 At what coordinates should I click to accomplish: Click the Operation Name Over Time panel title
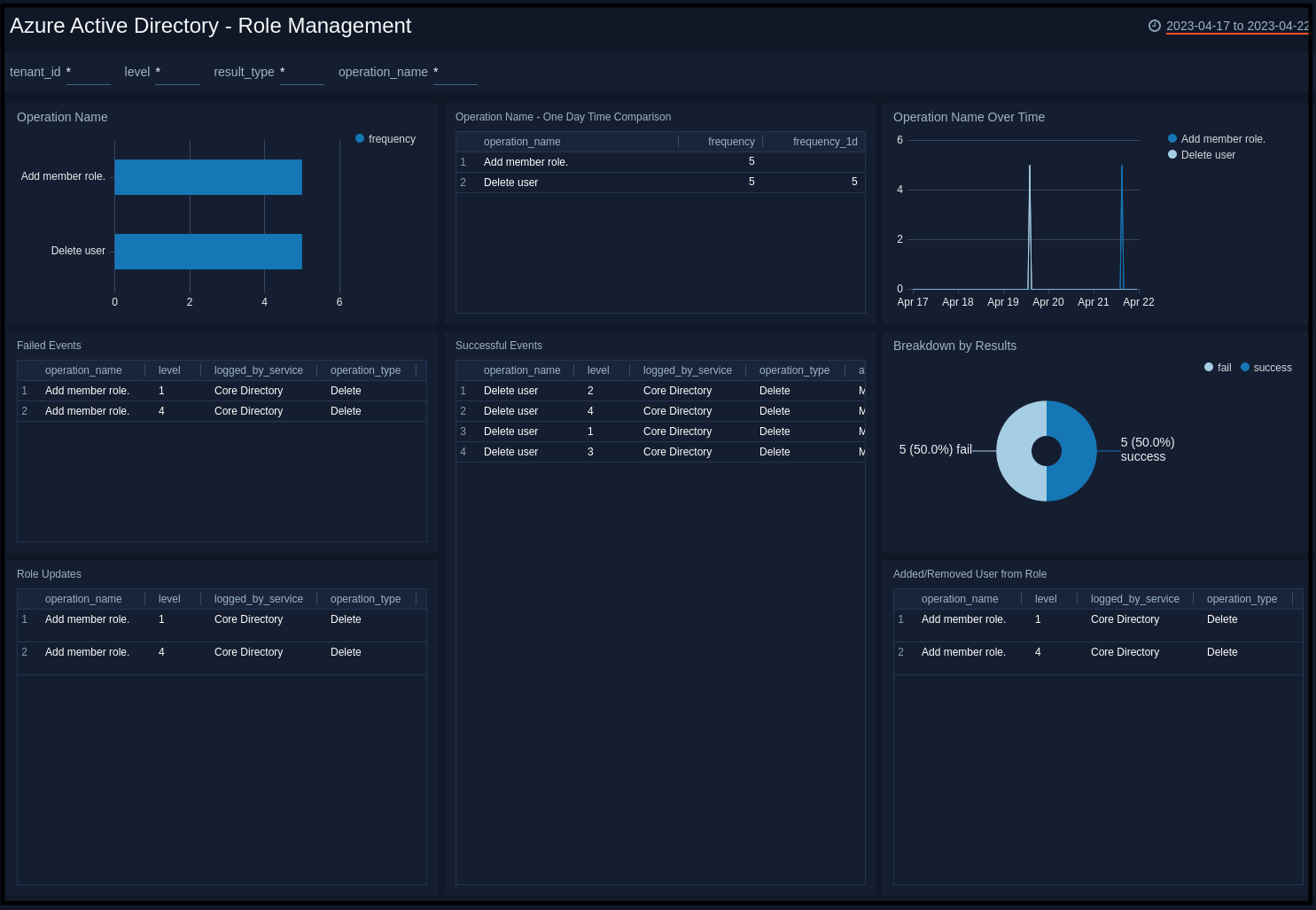click(x=969, y=117)
